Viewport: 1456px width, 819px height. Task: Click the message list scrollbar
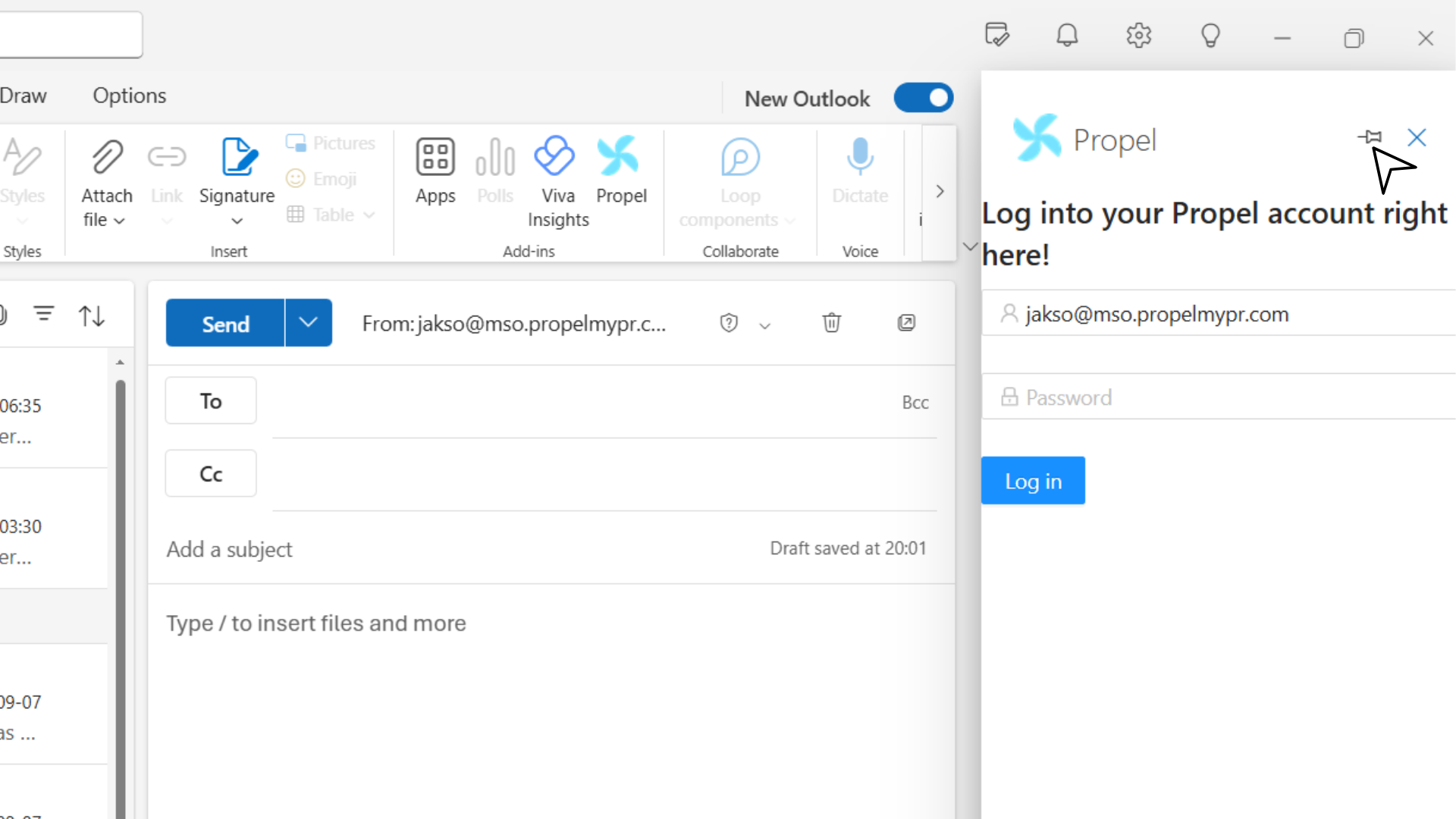click(121, 599)
